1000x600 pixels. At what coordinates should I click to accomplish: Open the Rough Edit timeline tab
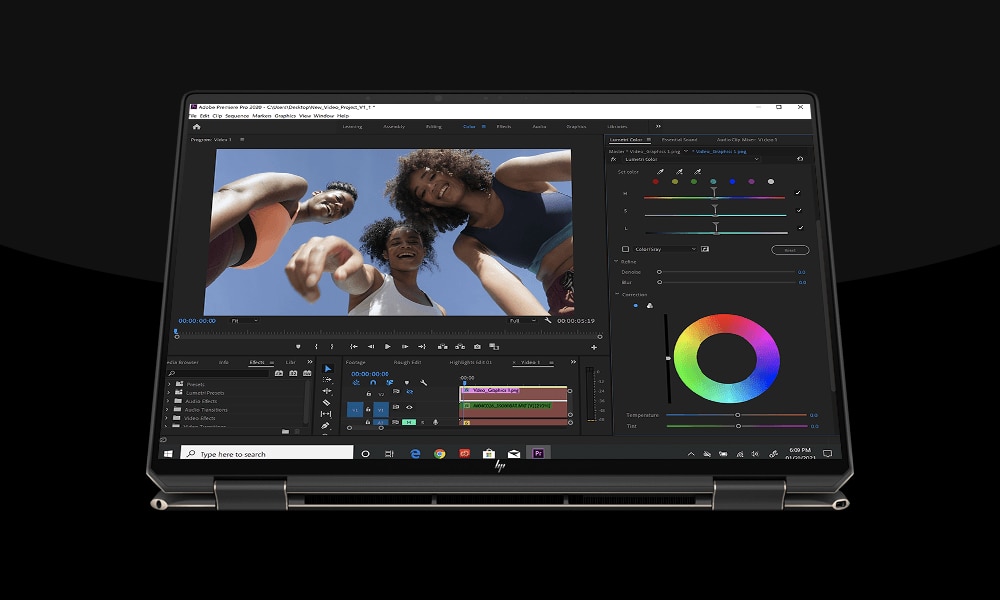click(408, 362)
